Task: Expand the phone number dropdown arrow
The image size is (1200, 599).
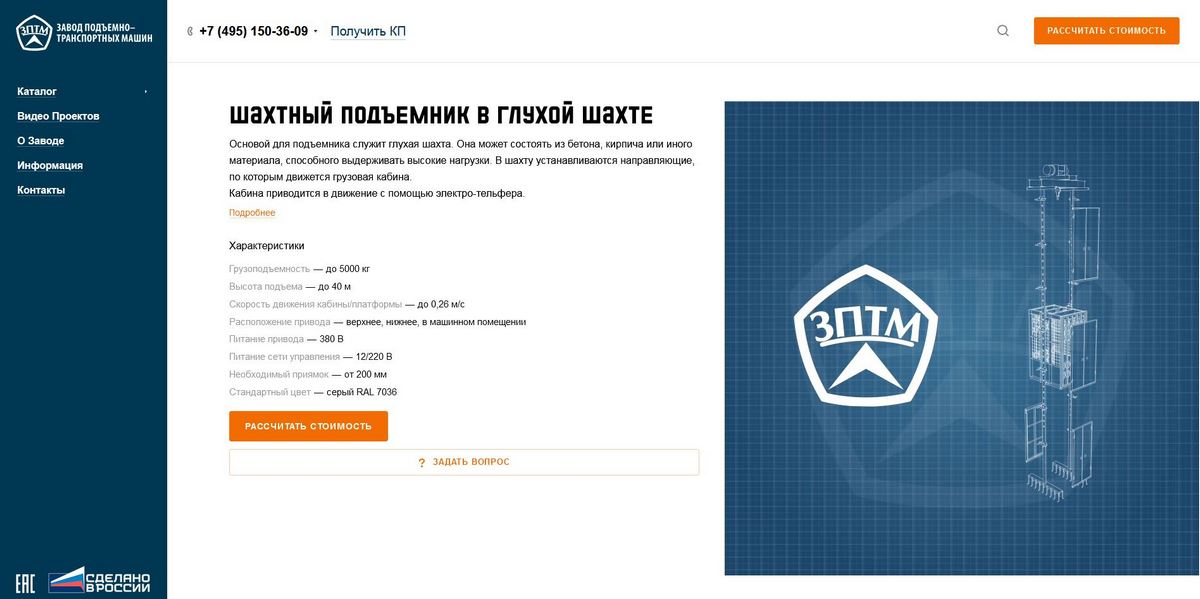Action: pyautogui.click(x=316, y=31)
